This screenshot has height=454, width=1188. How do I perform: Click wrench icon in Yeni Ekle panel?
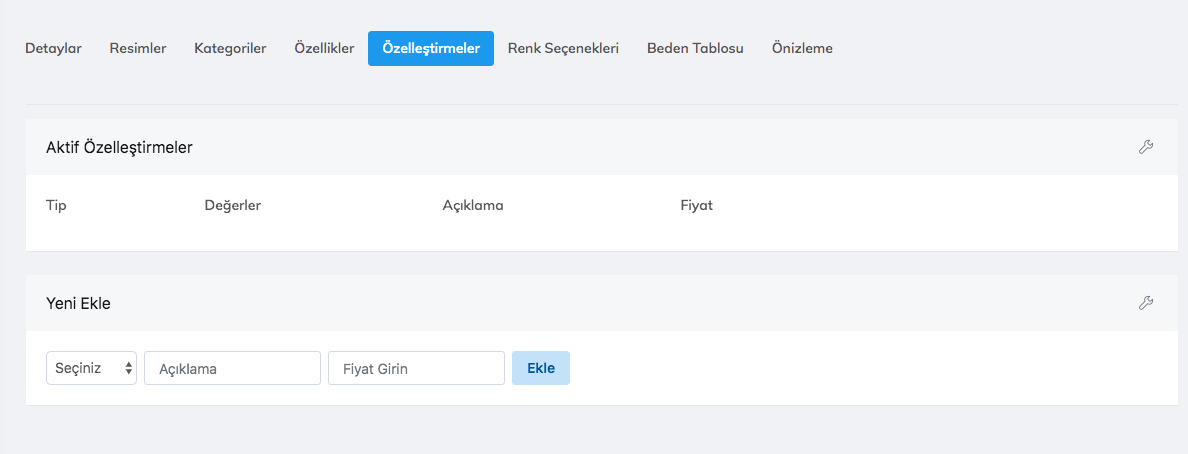[1146, 303]
